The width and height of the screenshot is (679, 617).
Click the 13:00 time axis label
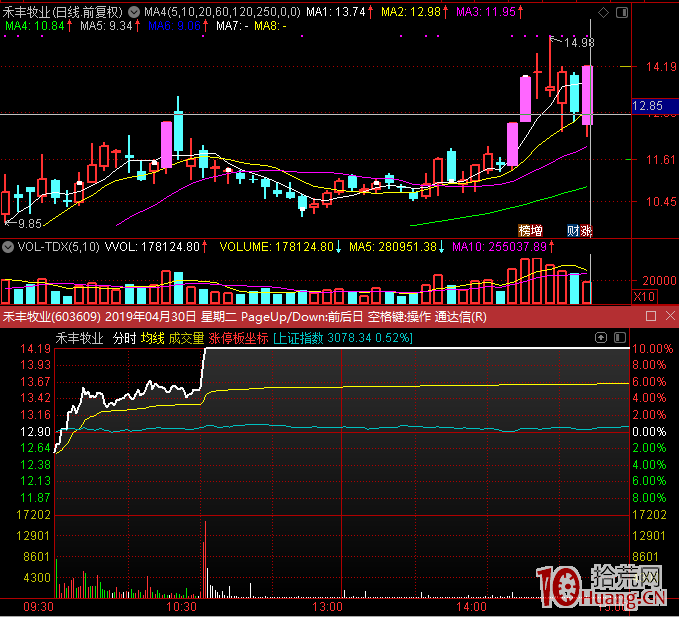(x=327, y=607)
